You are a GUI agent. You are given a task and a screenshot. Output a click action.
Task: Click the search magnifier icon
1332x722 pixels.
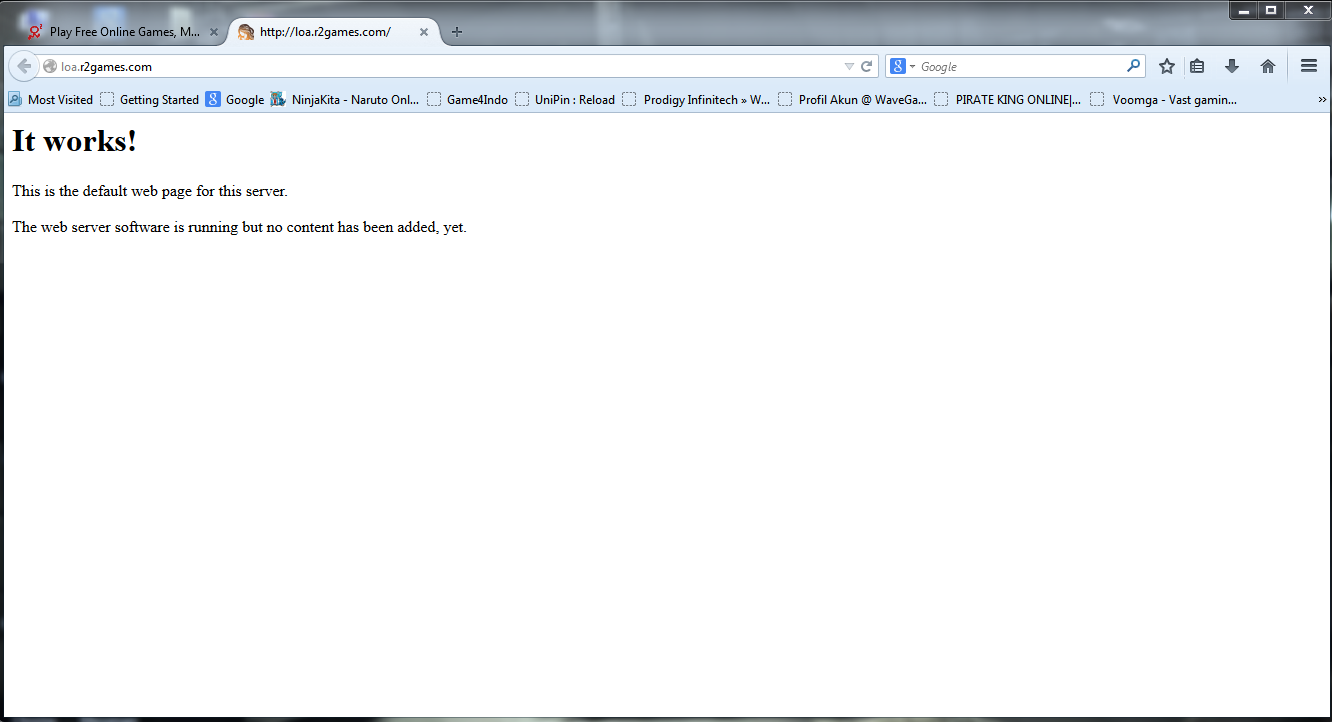pos(1133,66)
